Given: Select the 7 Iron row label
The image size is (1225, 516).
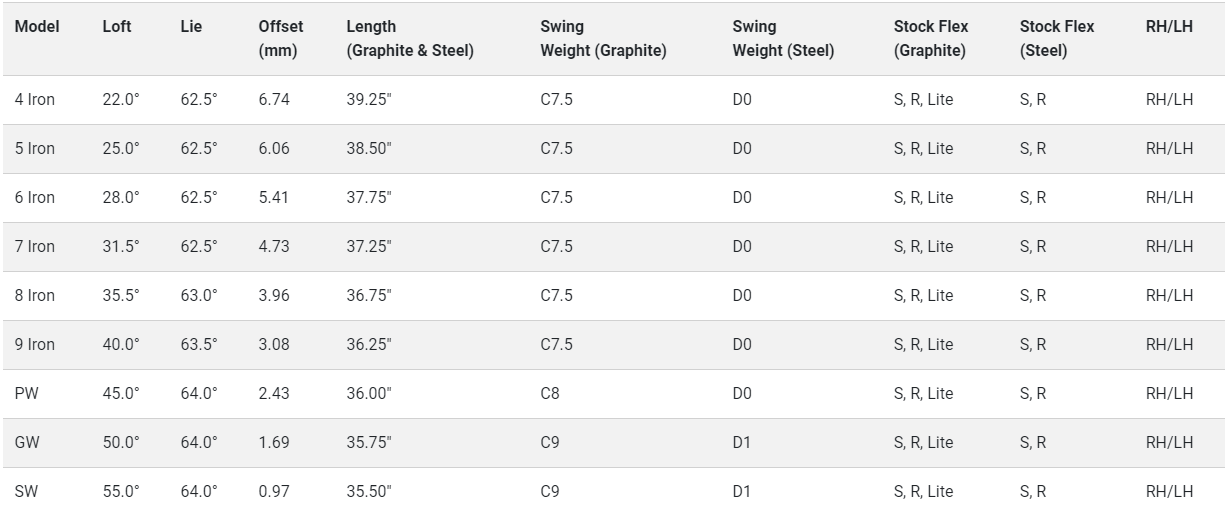Looking at the screenshot, I should tap(35, 246).
